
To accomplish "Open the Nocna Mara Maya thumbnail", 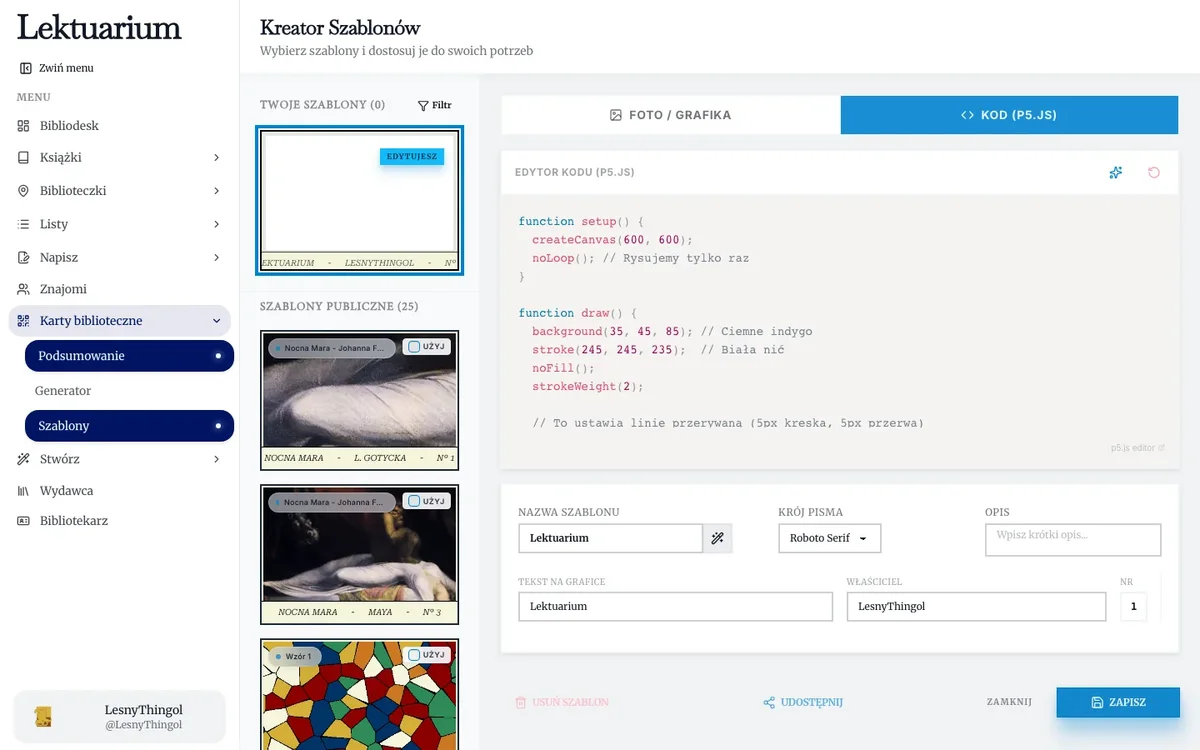I will 359,554.
